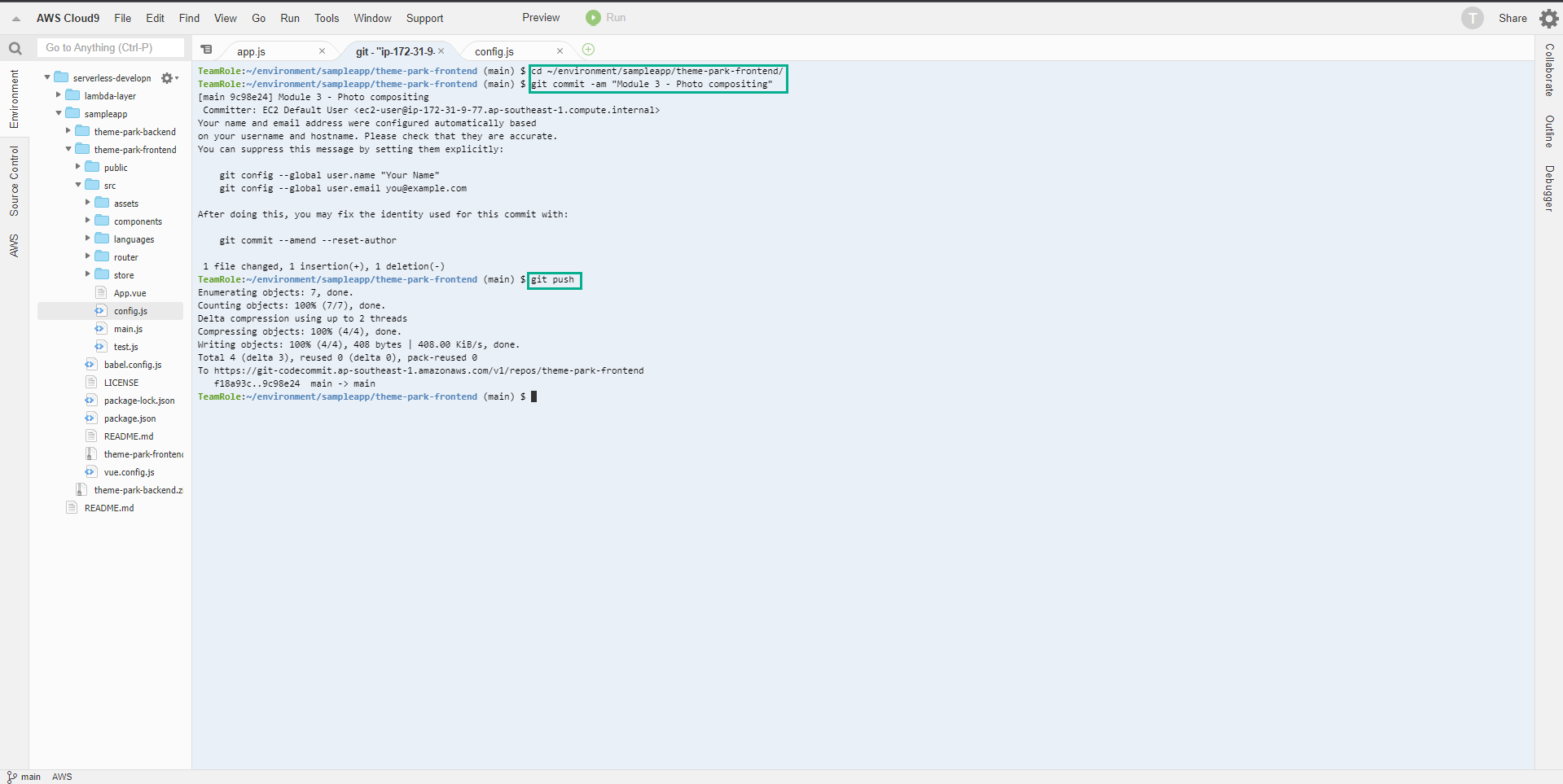The width and height of the screenshot is (1563, 784).
Task: Open the AWS side panel
Action: (x=14, y=245)
